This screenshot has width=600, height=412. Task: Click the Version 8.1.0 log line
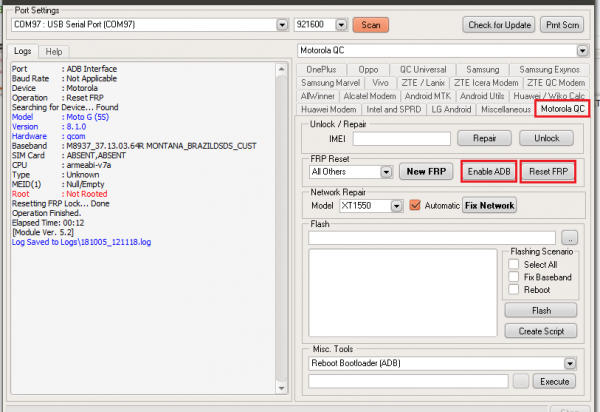(x=49, y=127)
